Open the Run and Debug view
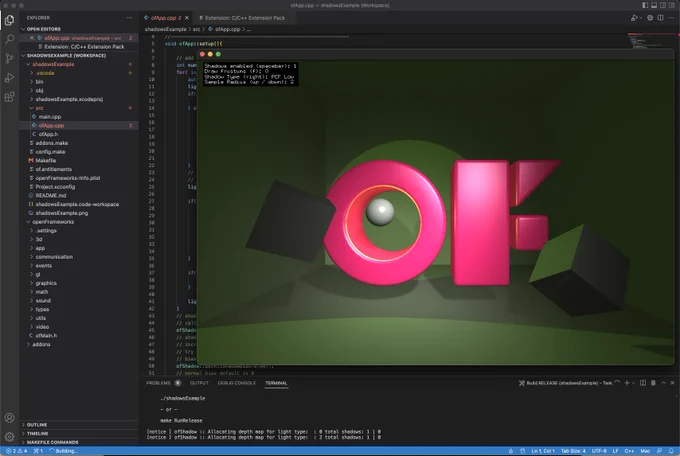This screenshot has height=456, width=680. (x=9, y=77)
